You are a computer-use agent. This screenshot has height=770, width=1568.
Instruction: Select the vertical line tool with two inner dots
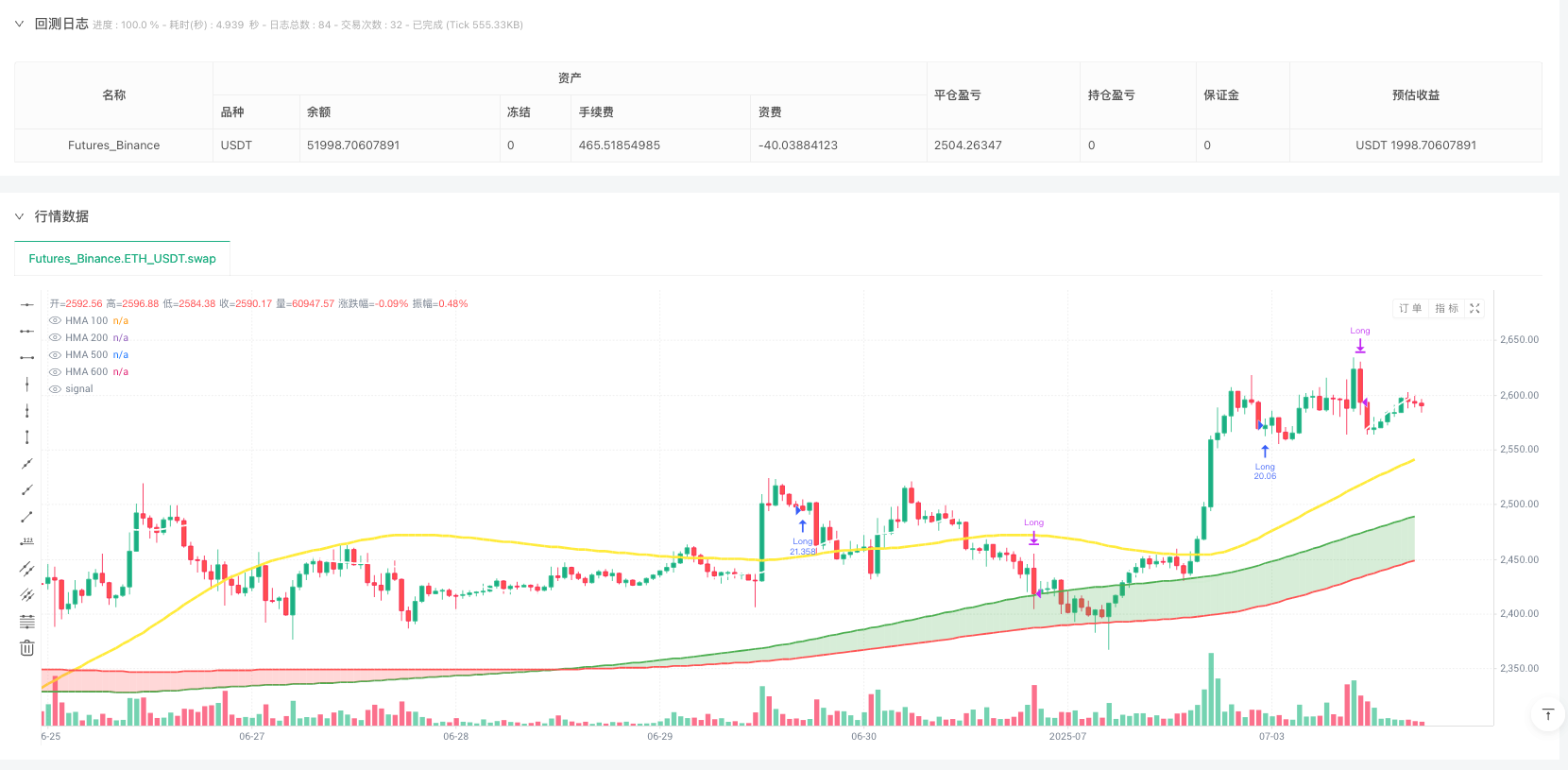click(x=27, y=410)
